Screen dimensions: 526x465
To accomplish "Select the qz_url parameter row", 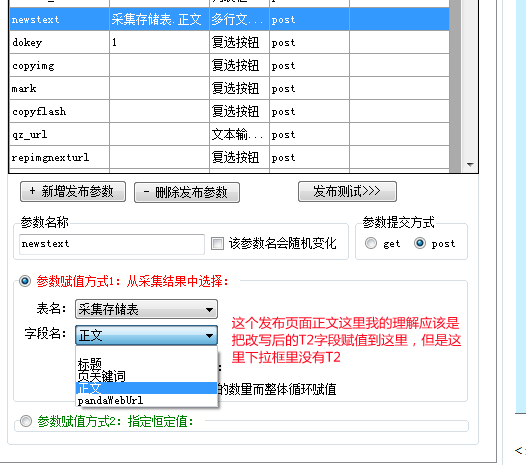I will pos(229,135).
